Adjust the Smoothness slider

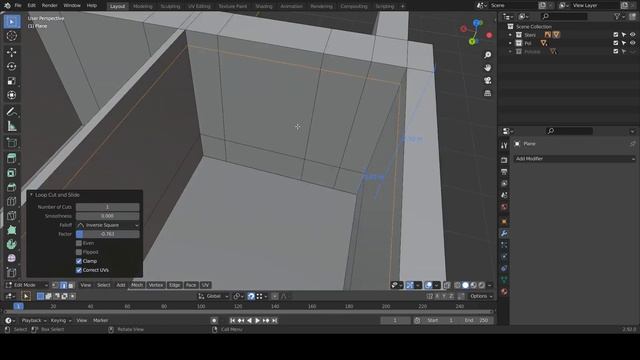pyautogui.click(x=108, y=216)
